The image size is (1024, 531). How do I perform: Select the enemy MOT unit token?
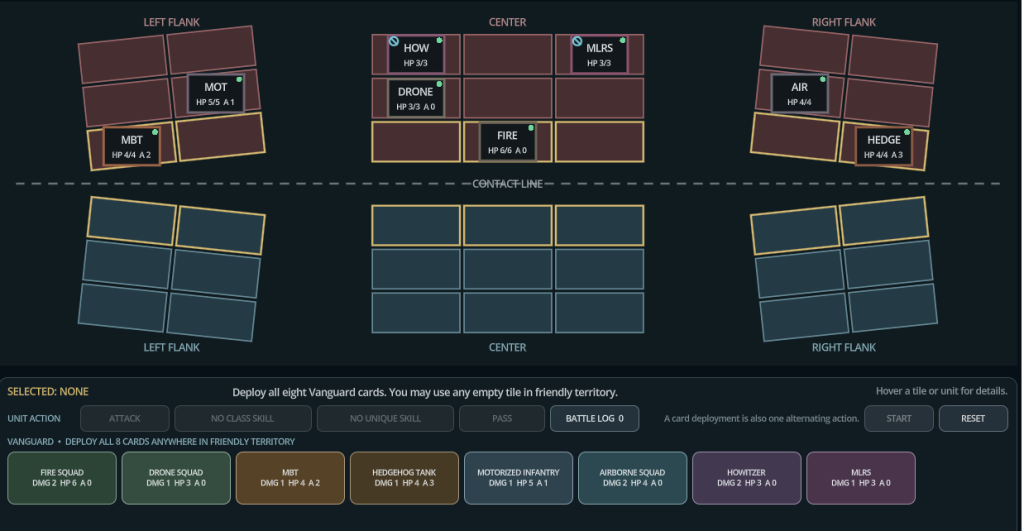(216, 93)
